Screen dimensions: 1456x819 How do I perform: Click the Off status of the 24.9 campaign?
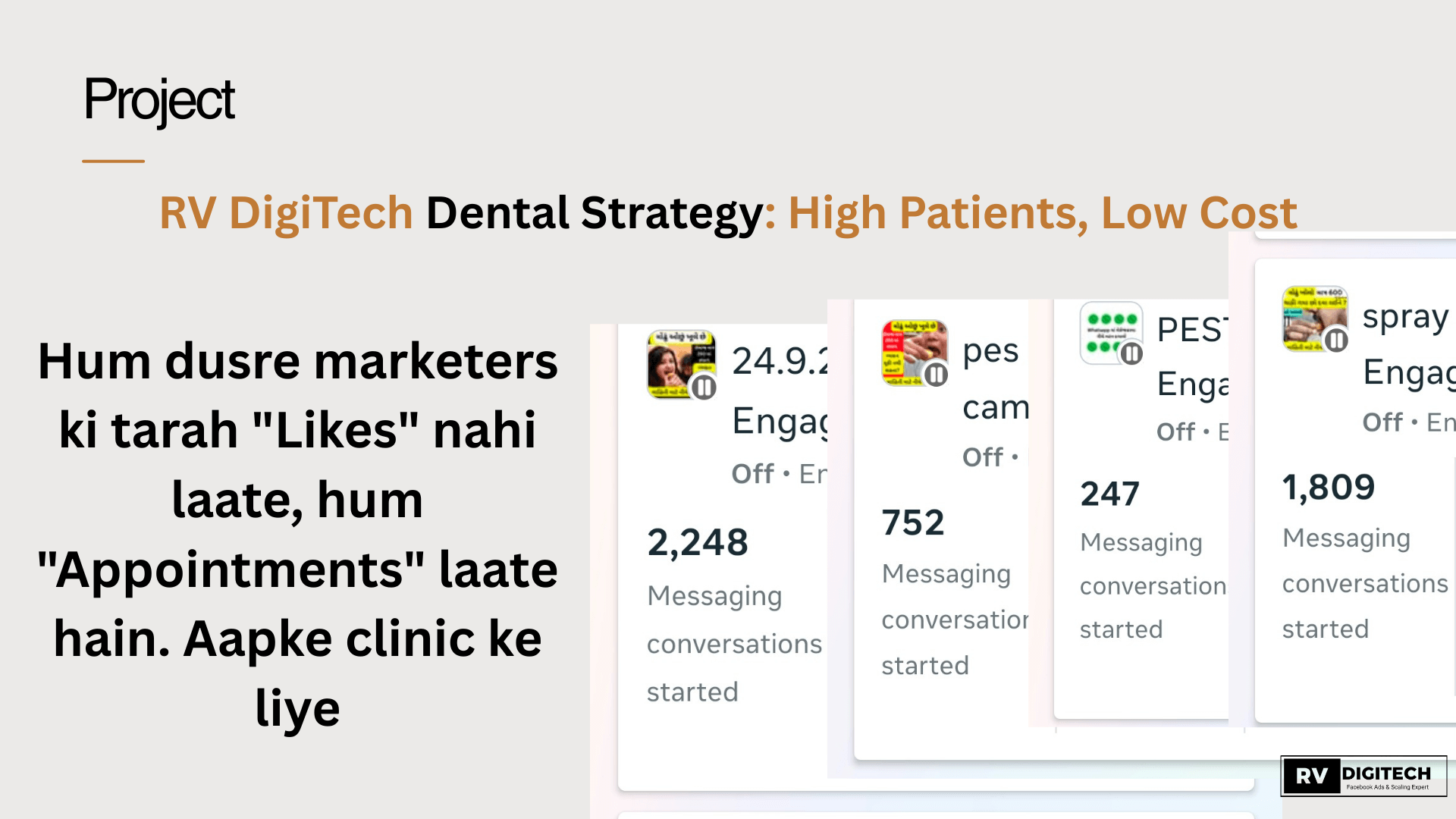tap(752, 474)
